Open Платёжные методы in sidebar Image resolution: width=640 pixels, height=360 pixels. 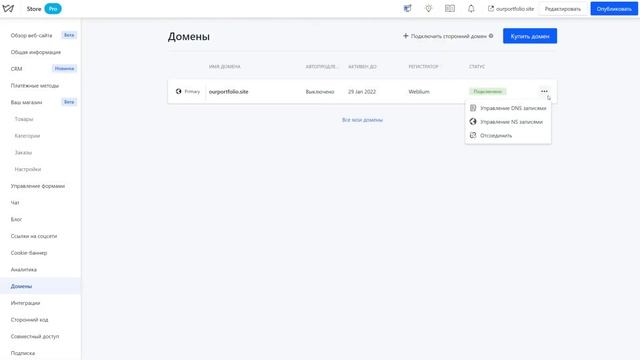pos(35,86)
